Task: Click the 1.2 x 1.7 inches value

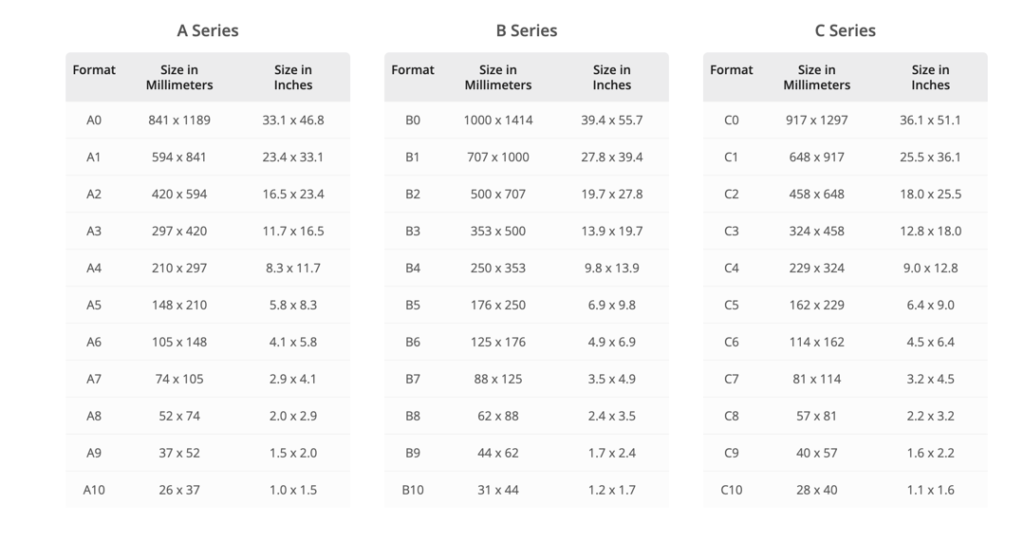Action: [612, 490]
